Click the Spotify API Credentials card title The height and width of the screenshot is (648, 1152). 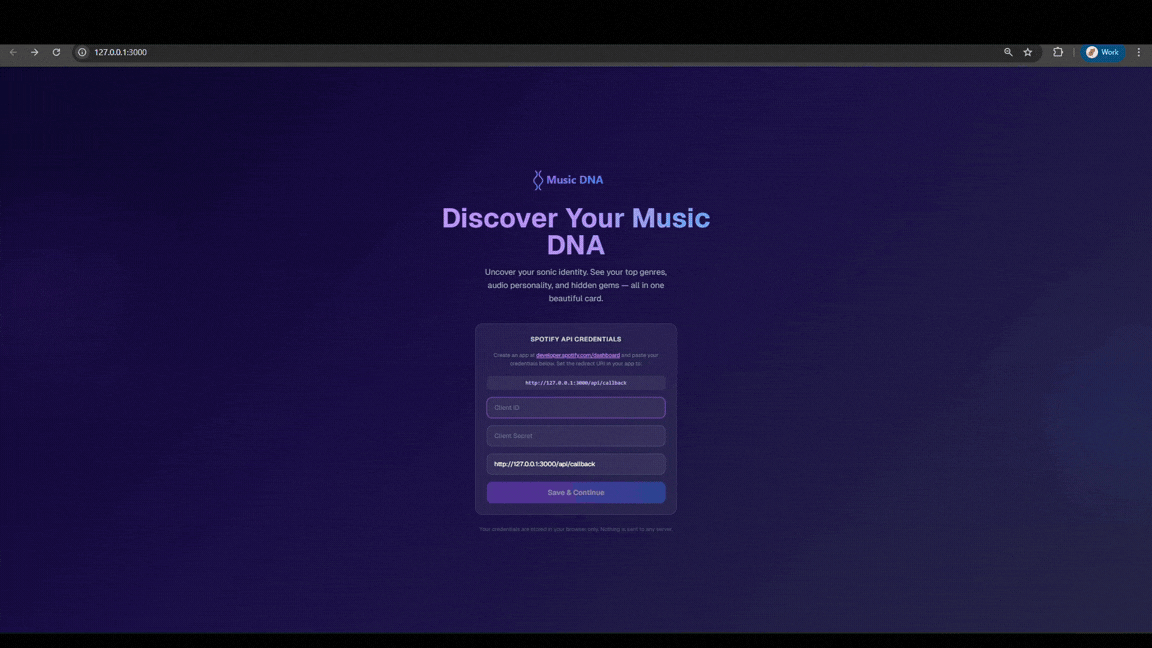pos(575,338)
